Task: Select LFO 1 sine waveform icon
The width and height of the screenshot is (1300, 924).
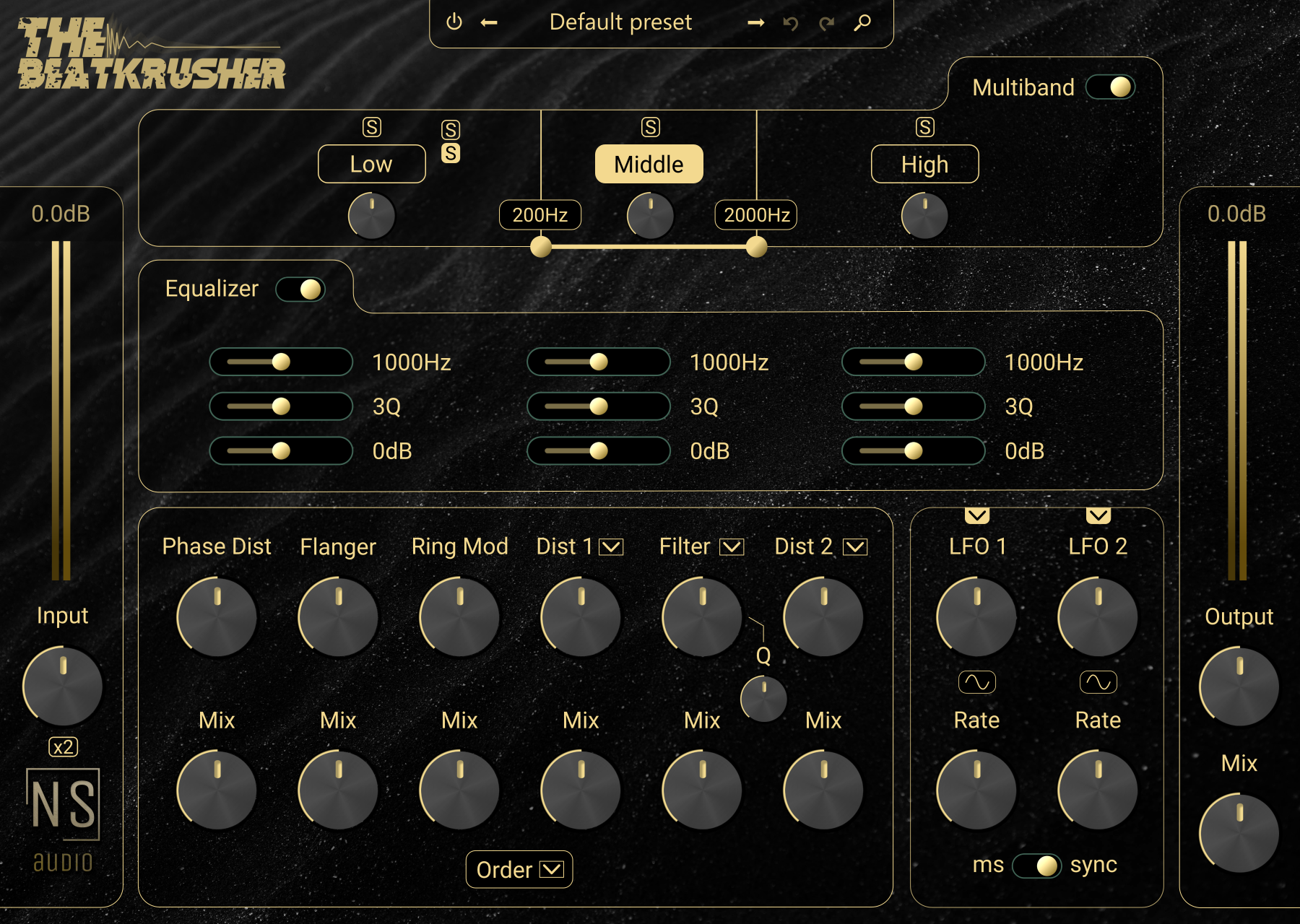Action: point(977,682)
